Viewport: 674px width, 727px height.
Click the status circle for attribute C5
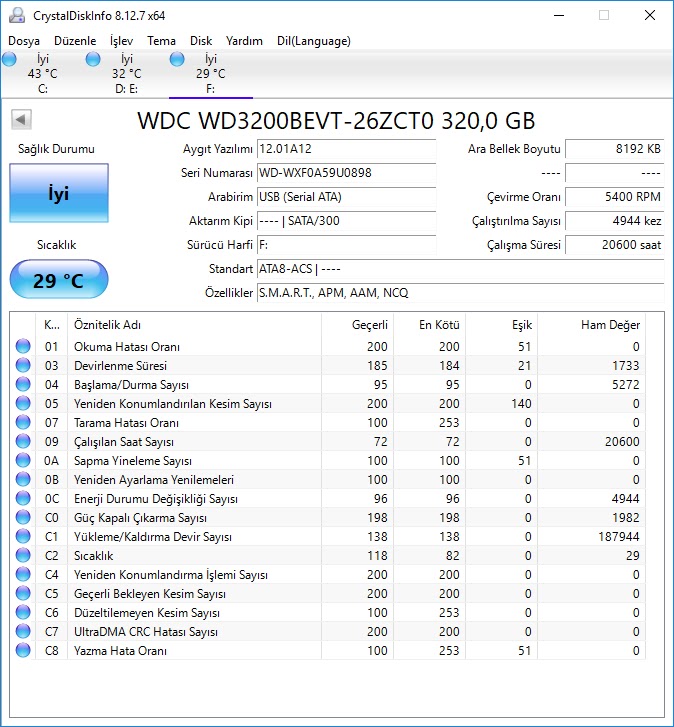23,593
